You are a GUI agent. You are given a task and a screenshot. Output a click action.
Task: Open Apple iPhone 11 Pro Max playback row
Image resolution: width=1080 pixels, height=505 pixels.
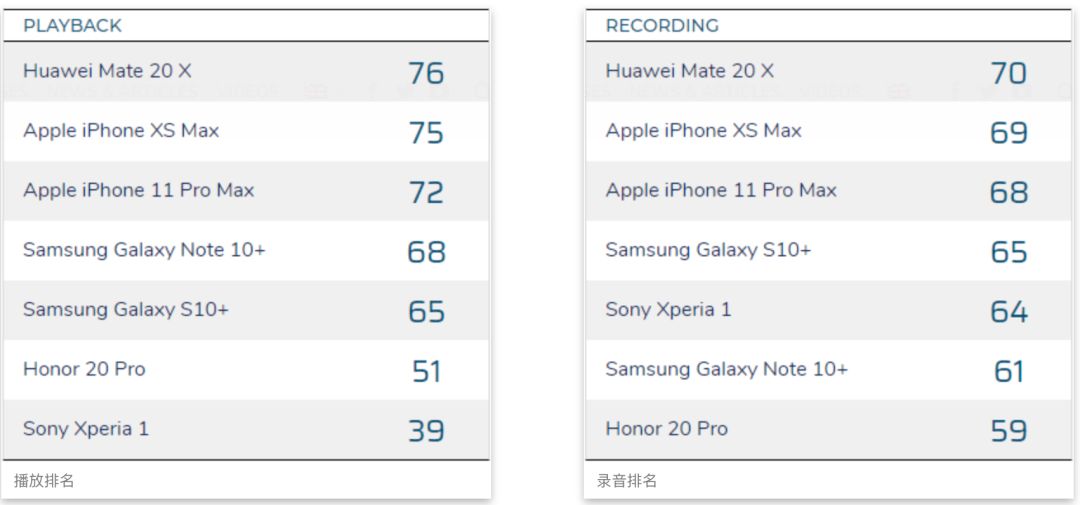point(139,190)
